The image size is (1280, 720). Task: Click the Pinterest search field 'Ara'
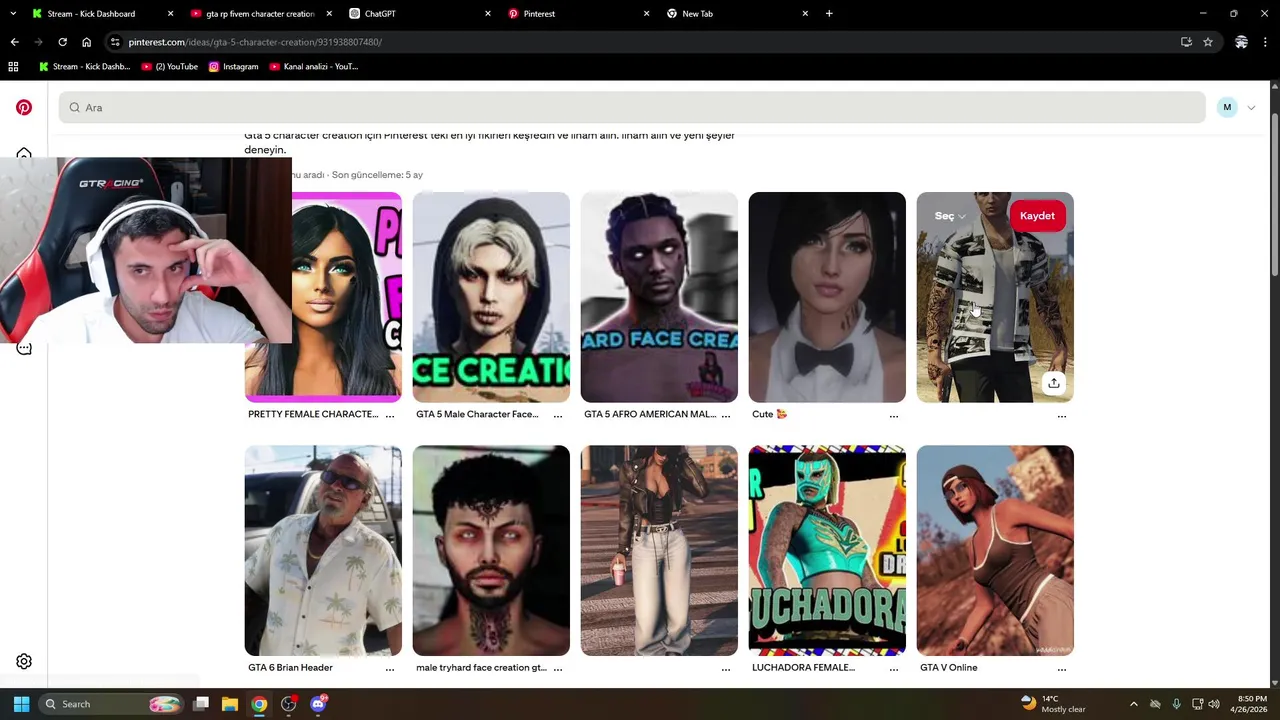(632, 107)
